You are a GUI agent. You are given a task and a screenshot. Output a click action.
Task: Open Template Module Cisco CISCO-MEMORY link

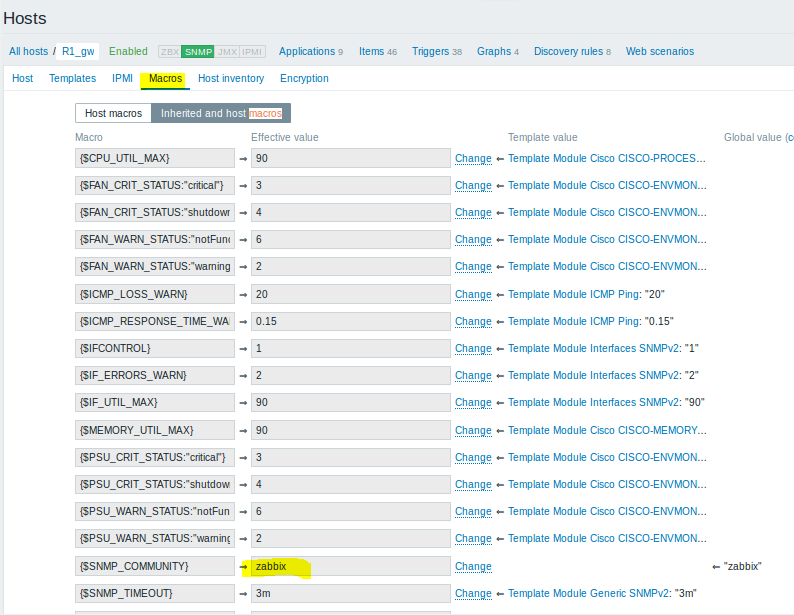pos(607,430)
